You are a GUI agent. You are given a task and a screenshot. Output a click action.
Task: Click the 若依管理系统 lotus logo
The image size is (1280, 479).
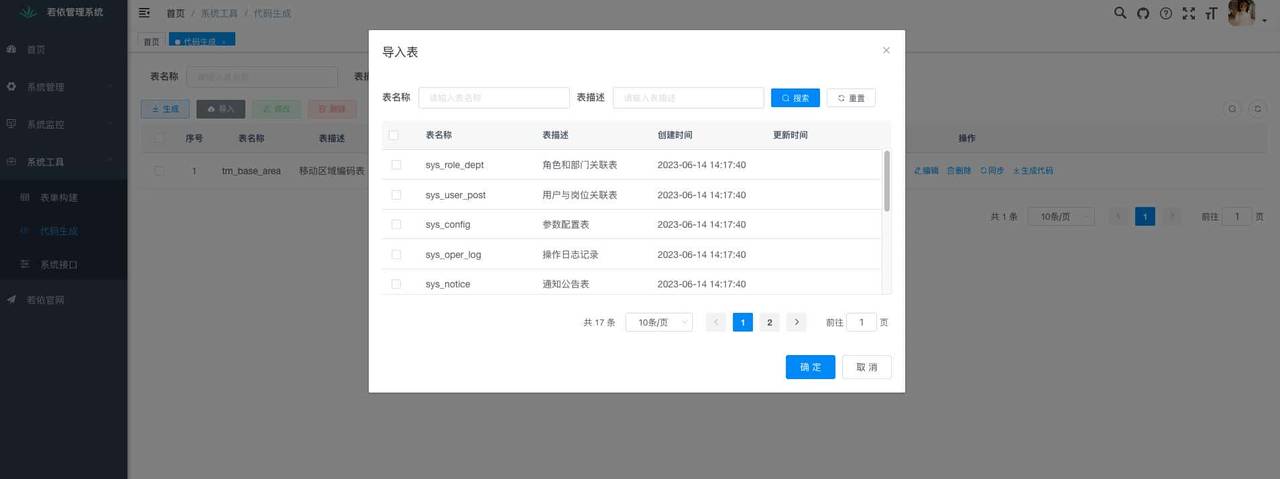[28, 12]
